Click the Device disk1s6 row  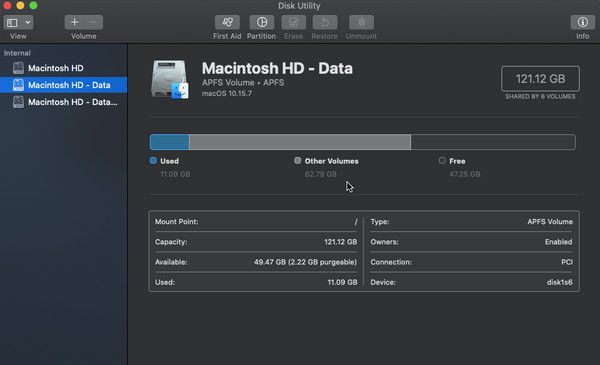tap(471, 282)
